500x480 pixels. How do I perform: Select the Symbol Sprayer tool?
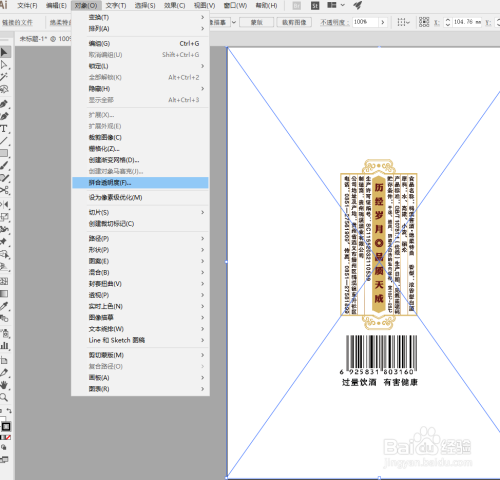(x=4, y=333)
